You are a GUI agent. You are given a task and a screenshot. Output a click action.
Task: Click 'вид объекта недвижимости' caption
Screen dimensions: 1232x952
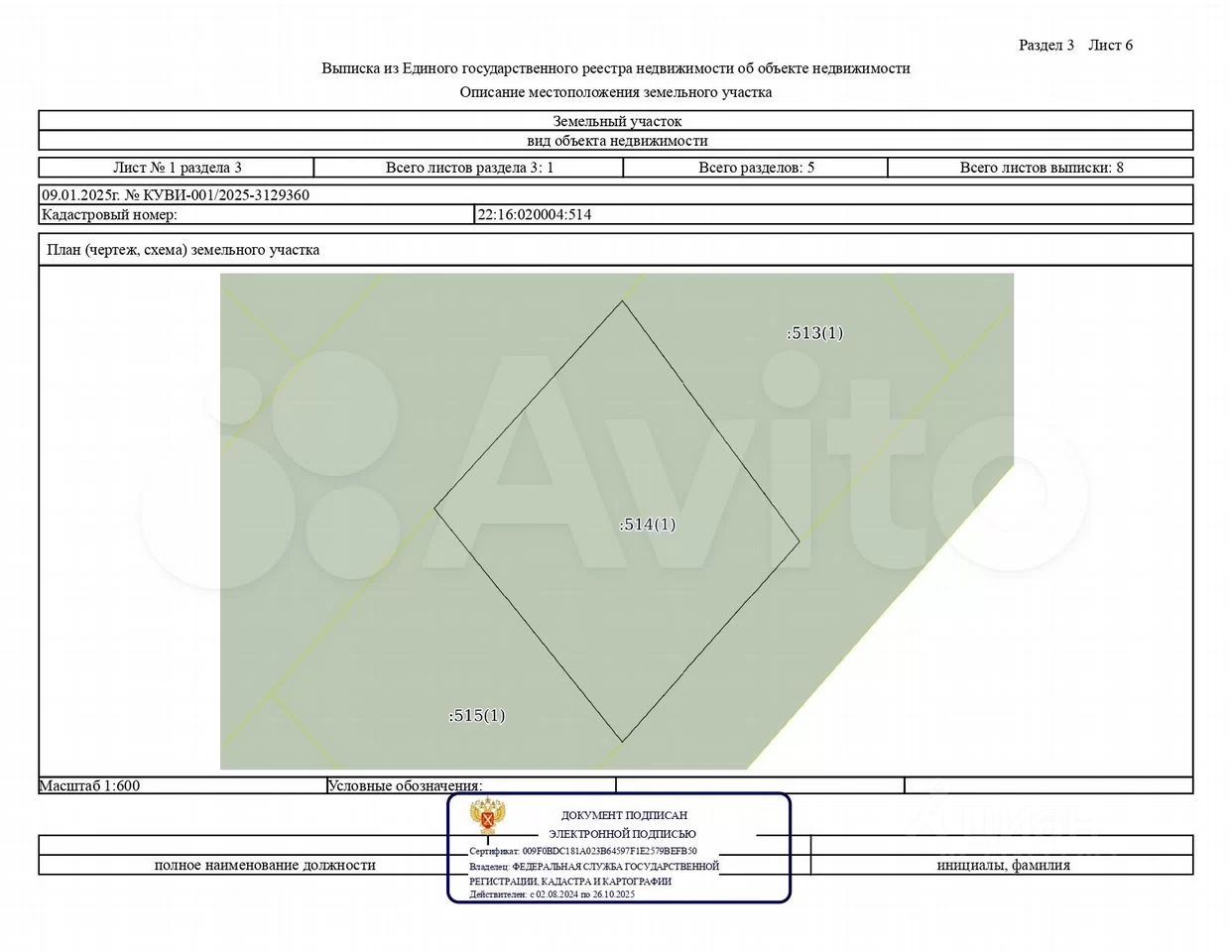tap(616, 141)
